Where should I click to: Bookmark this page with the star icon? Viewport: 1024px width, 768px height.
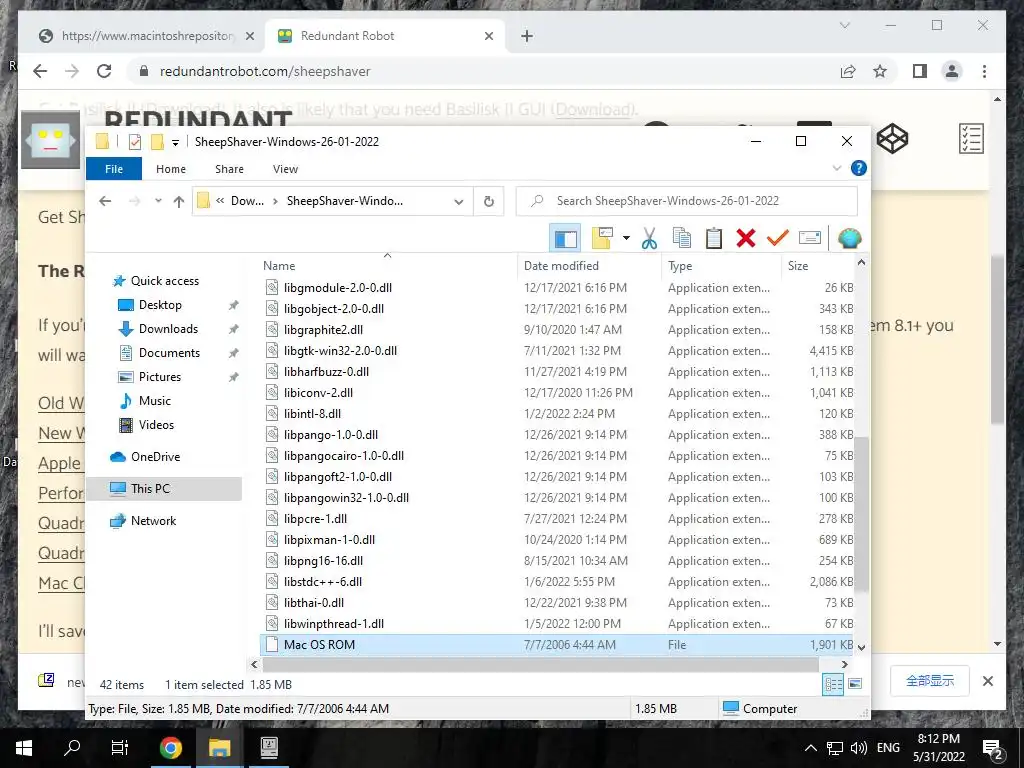tap(880, 71)
